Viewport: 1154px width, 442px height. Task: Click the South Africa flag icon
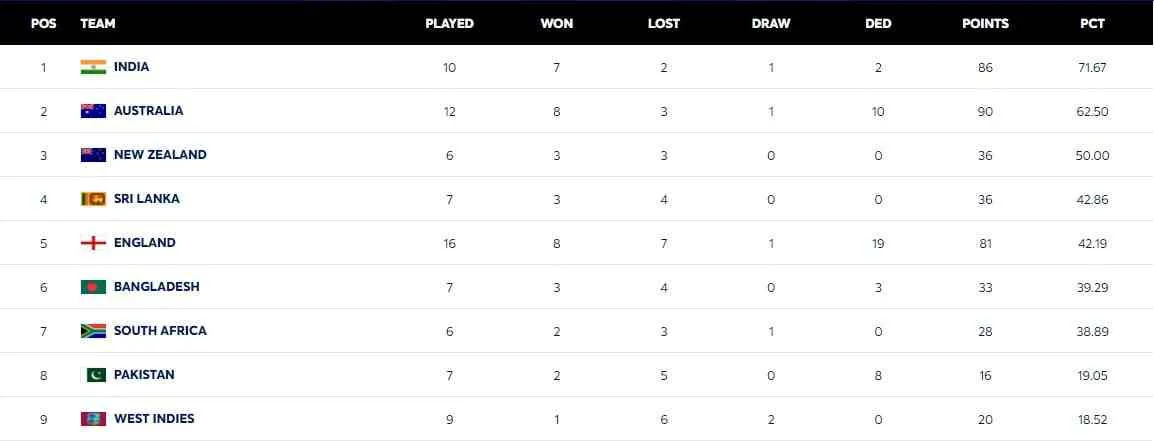point(93,331)
